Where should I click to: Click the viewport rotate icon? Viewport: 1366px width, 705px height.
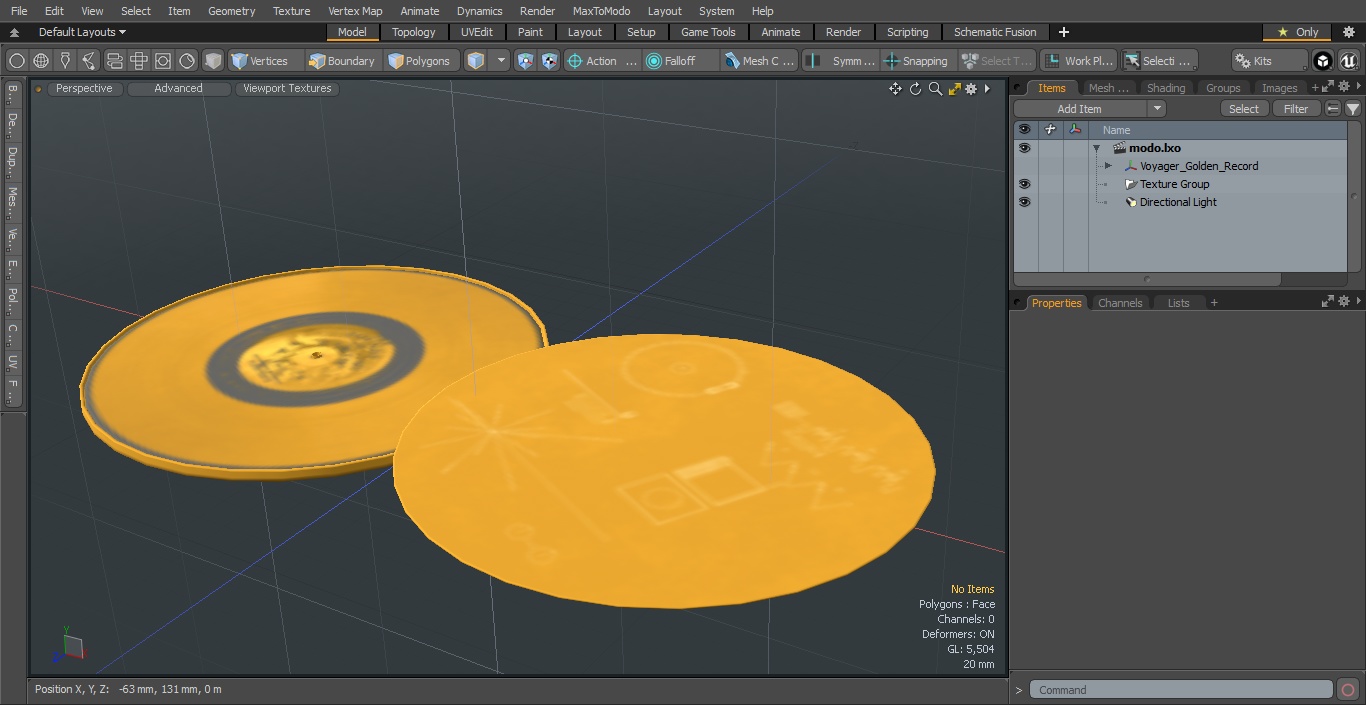915,89
